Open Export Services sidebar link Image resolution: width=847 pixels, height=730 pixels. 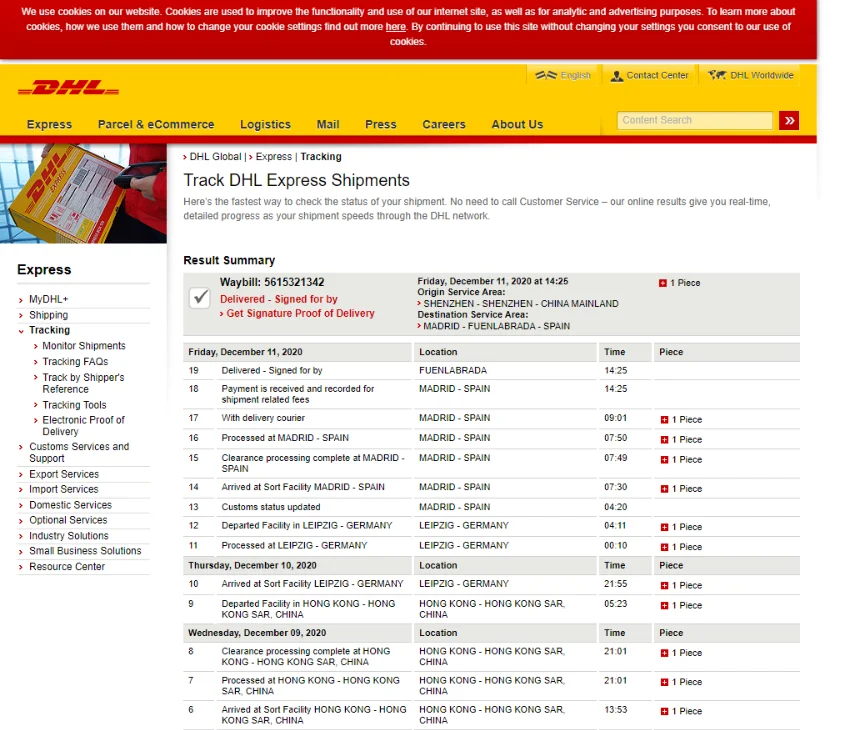coord(64,474)
